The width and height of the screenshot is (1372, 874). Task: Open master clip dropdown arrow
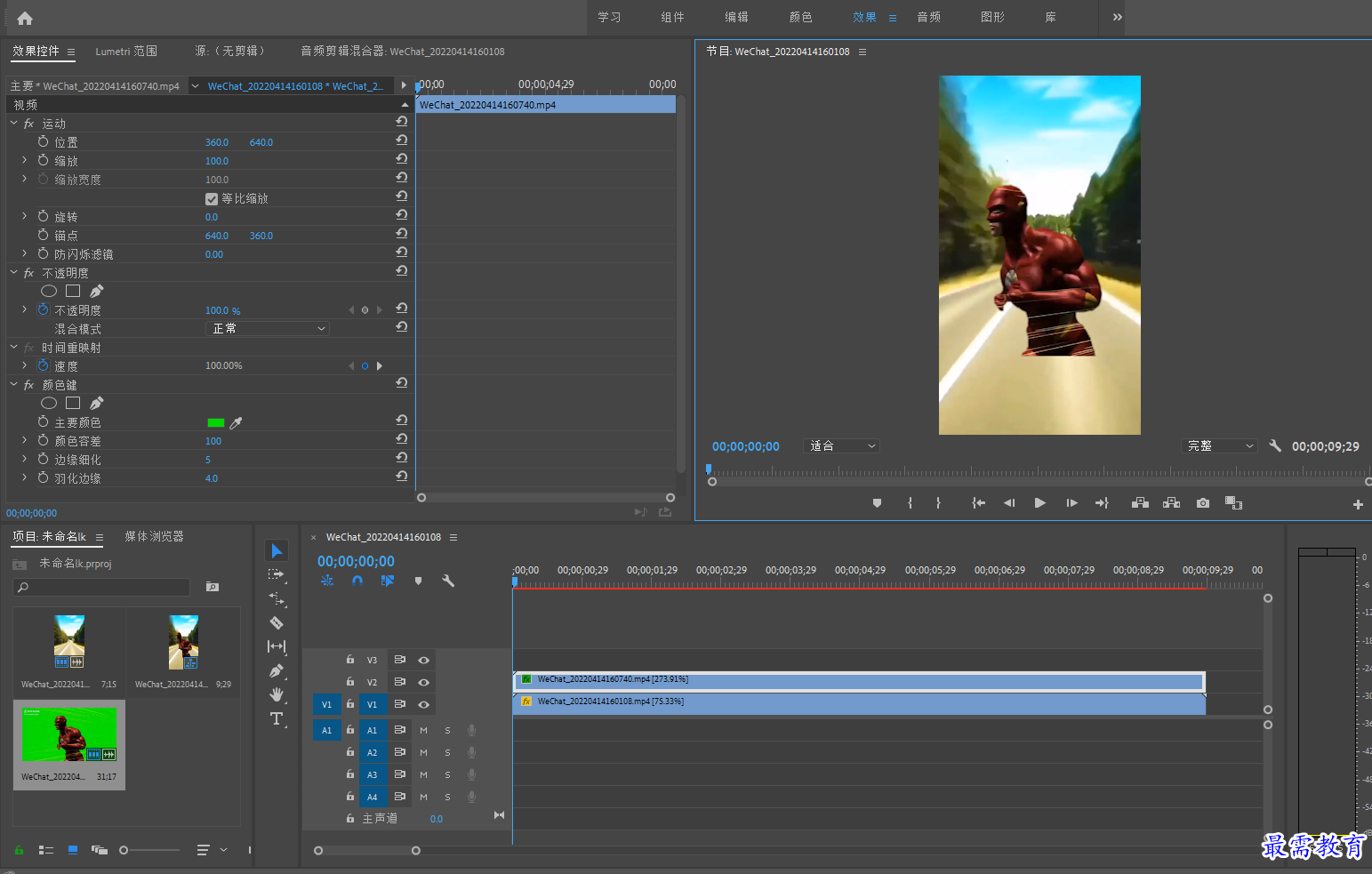pyautogui.click(x=195, y=86)
